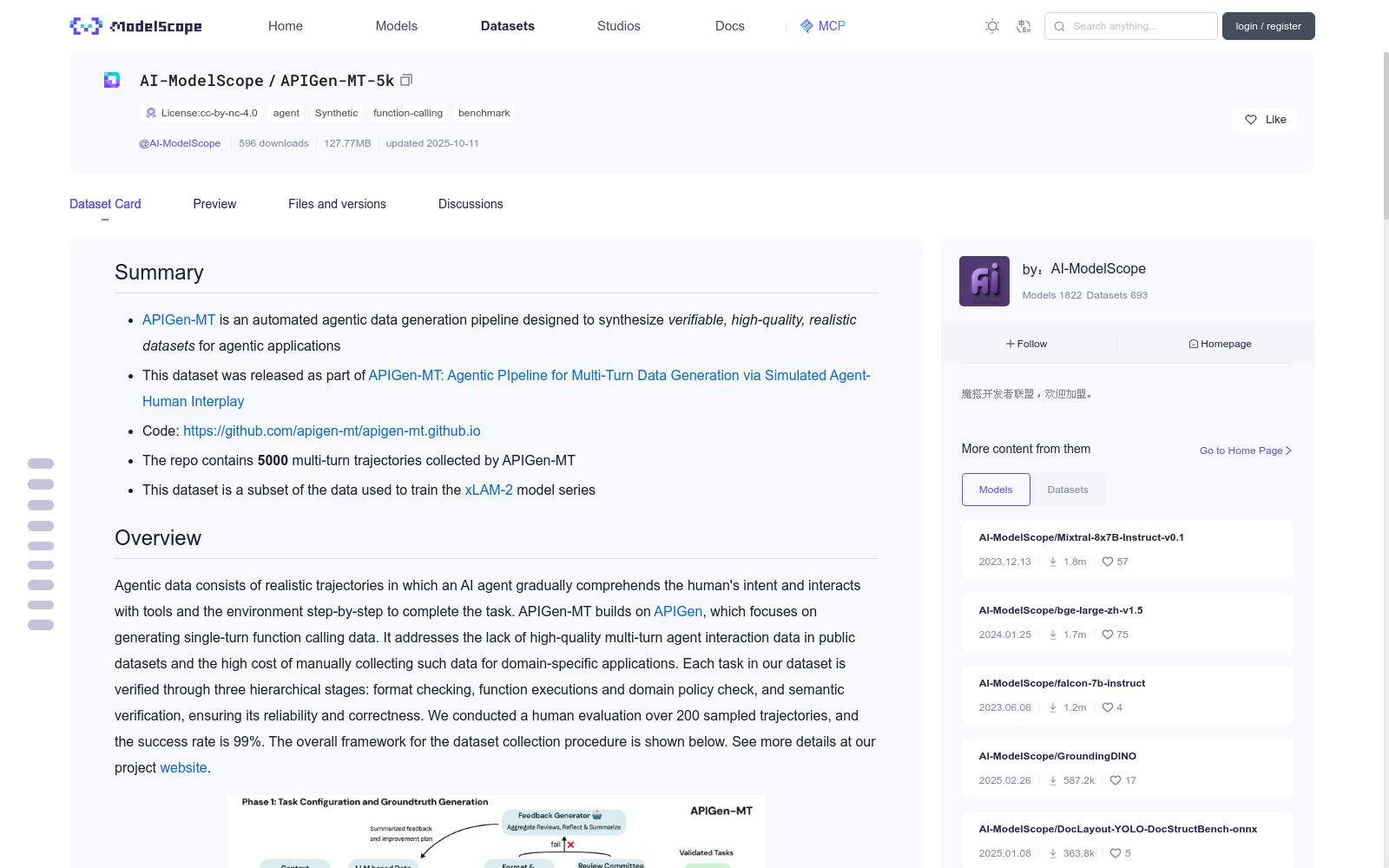This screenshot has height=868, width=1389.
Task: Click the function-calling tag
Action: coord(408,113)
